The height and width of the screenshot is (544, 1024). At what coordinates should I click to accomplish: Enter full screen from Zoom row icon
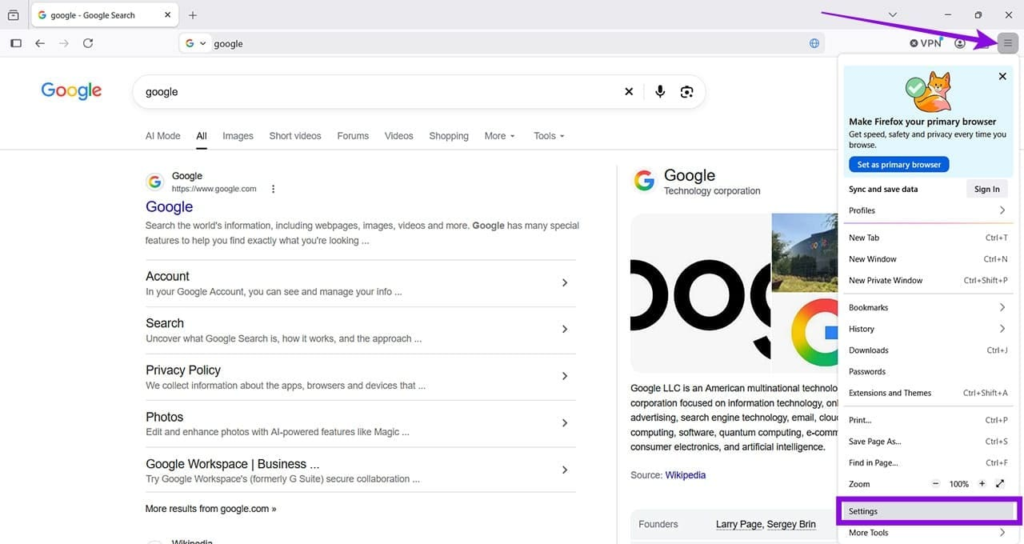1000,484
